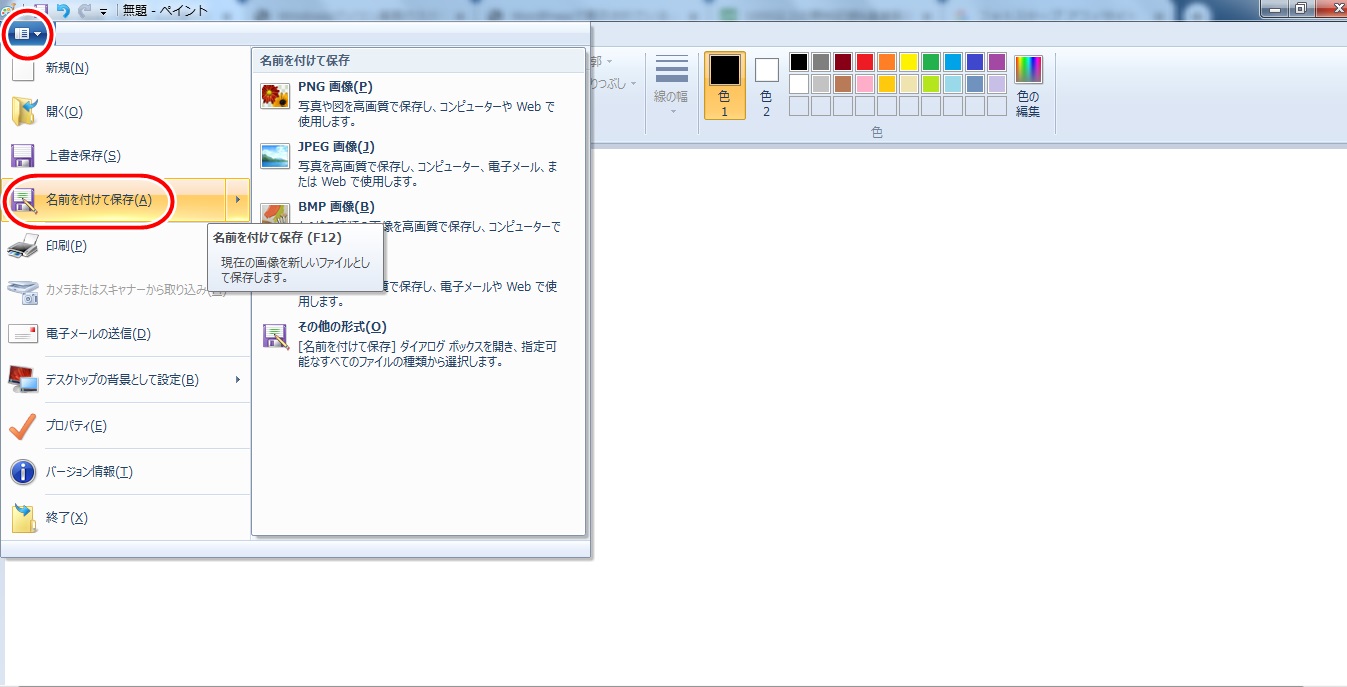Select the 色 2 background color button
The height and width of the screenshot is (687, 1347).
766,85
